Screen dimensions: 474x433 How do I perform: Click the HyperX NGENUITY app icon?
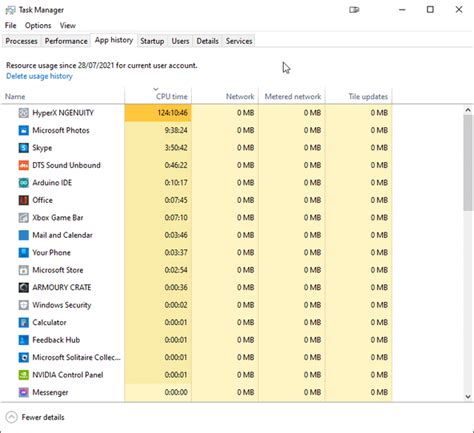click(x=23, y=113)
